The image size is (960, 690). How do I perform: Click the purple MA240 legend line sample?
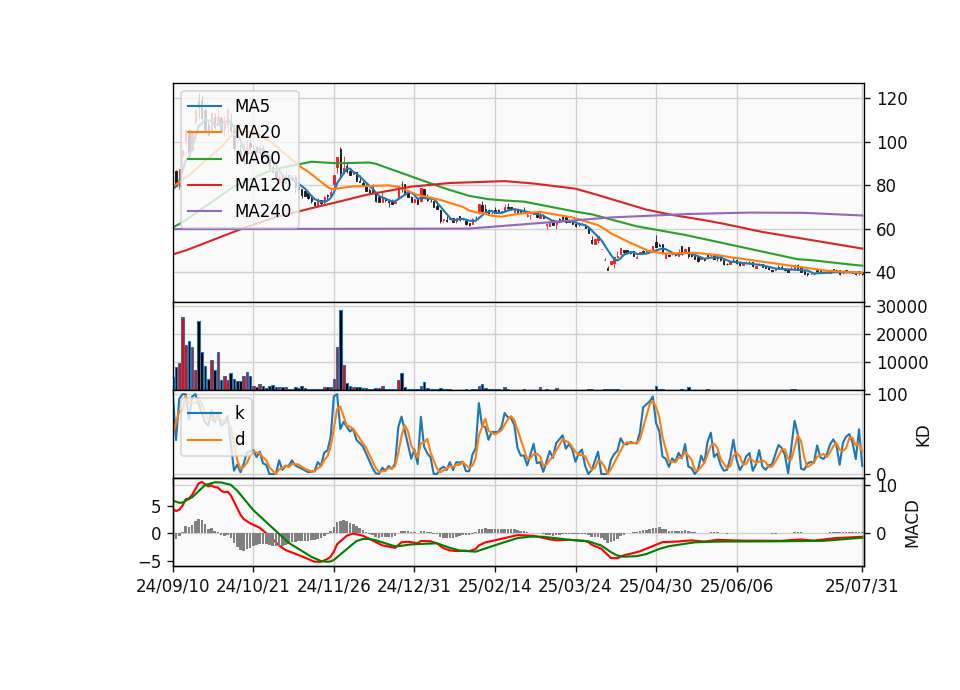pos(204,211)
